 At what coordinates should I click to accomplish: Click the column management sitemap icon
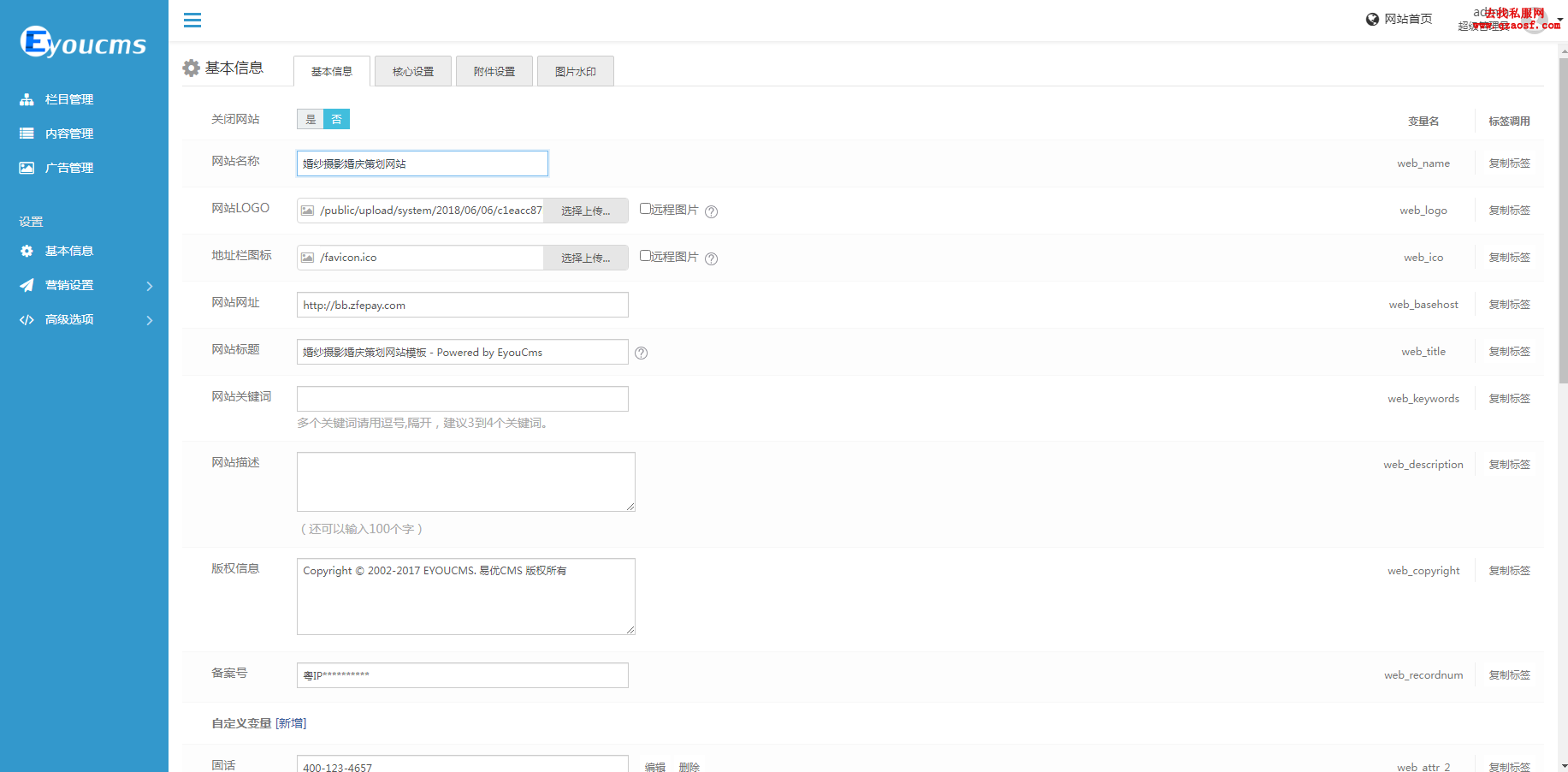coord(27,99)
